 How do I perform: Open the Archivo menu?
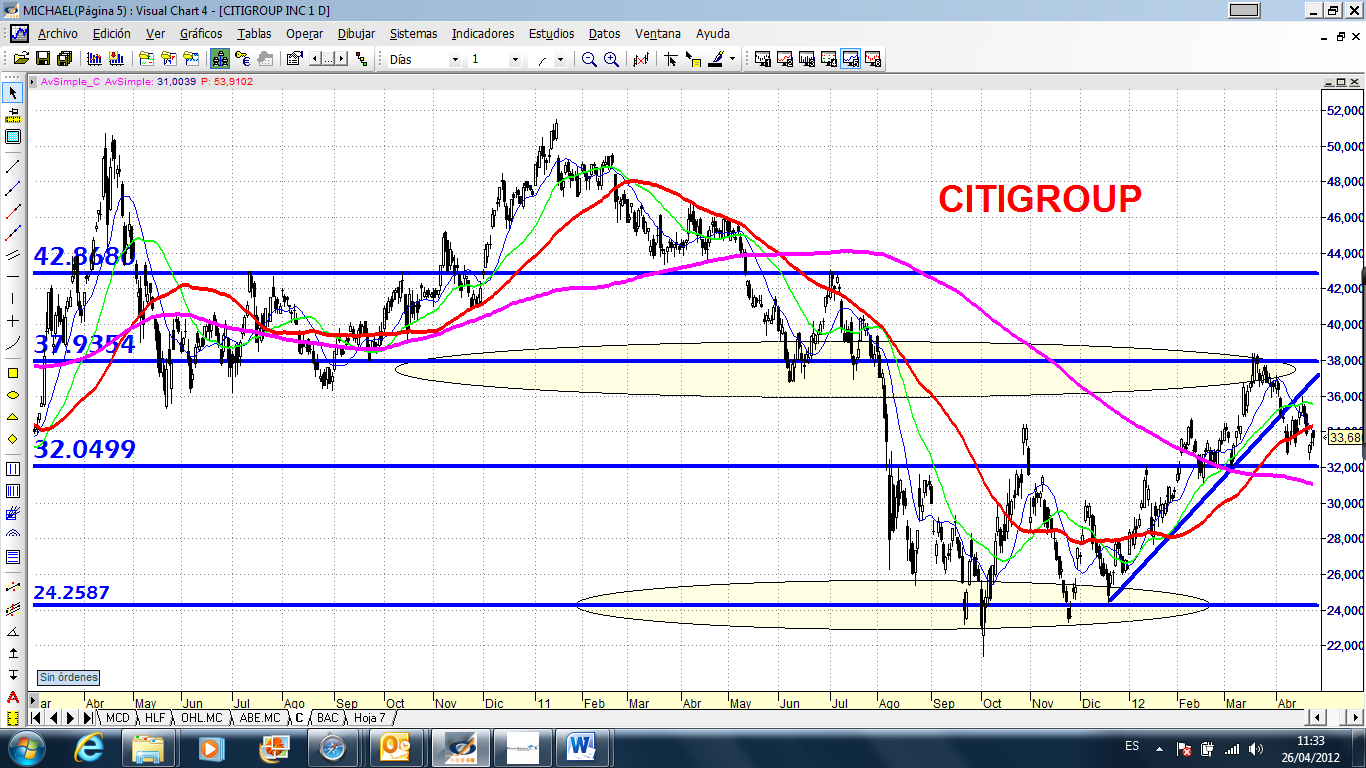tap(58, 33)
